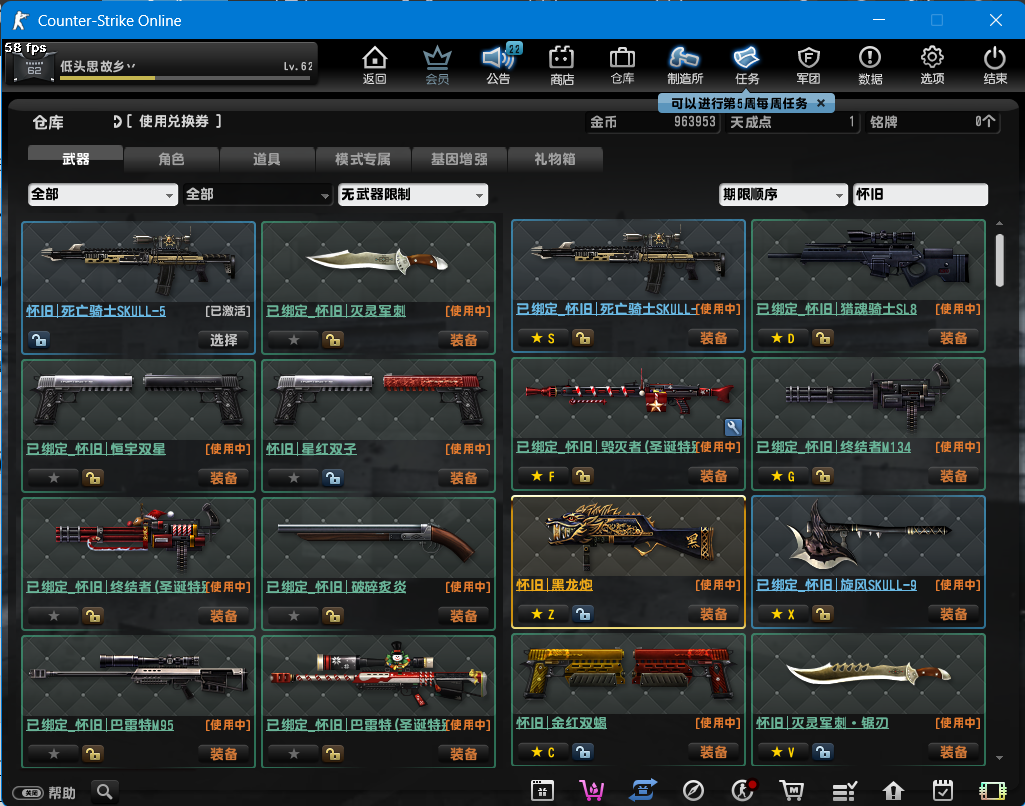Open the 公告 announcements megaphone icon
1025x806 pixels.
(x=499, y=65)
